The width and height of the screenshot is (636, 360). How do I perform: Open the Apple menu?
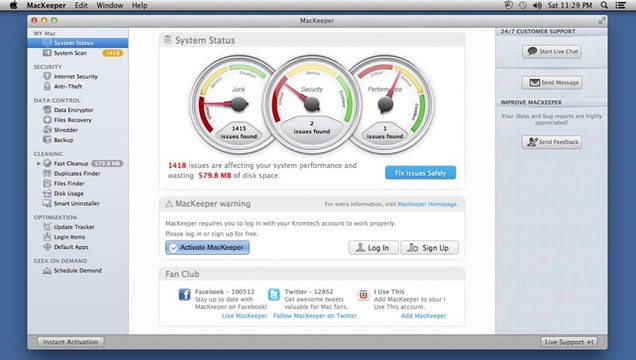(x=13, y=5)
